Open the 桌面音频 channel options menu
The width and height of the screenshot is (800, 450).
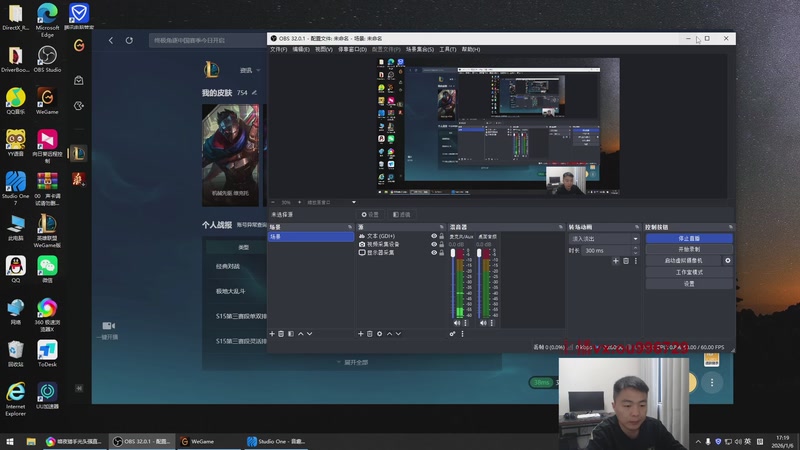(492, 323)
